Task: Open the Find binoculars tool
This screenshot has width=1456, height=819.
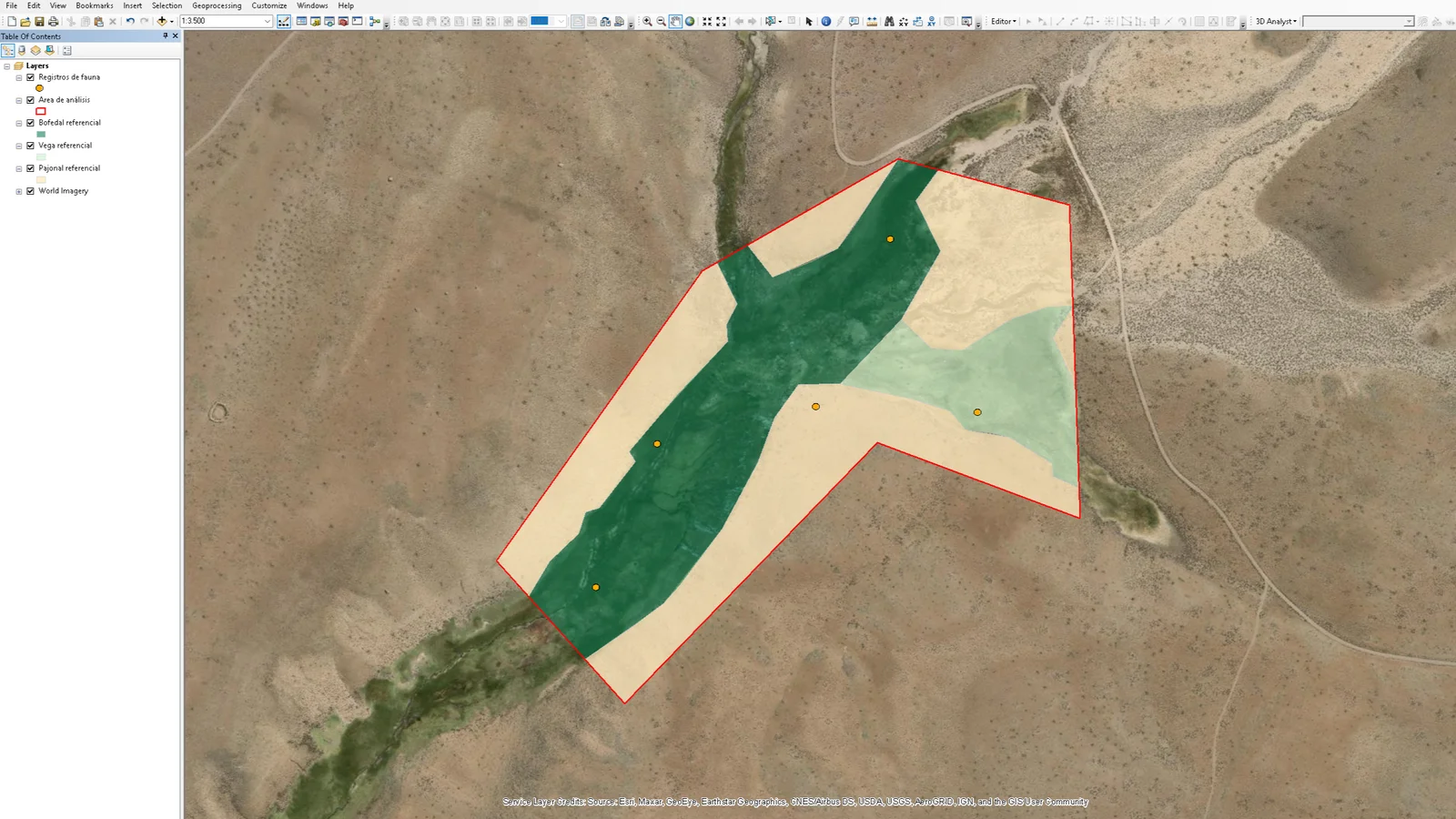Action: click(x=889, y=21)
